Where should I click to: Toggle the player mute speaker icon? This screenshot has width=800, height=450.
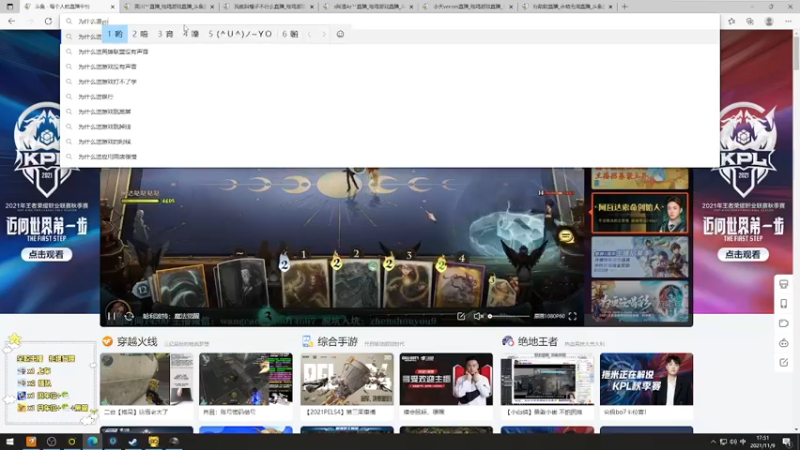(x=478, y=316)
